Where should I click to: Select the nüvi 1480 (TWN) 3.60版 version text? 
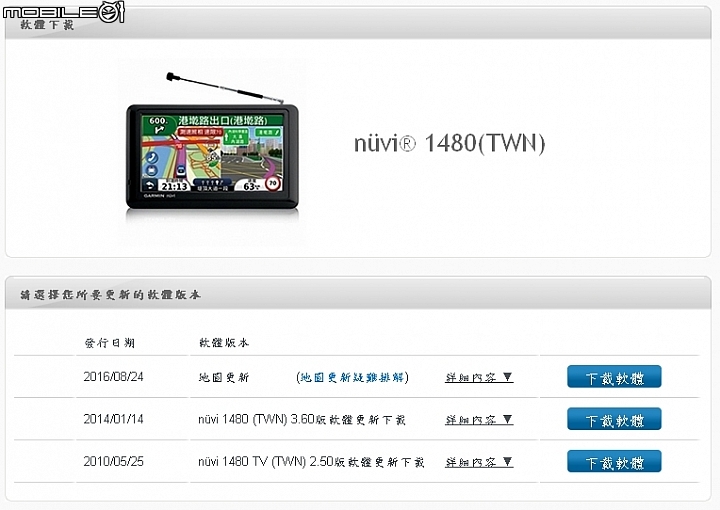[302, 420]
